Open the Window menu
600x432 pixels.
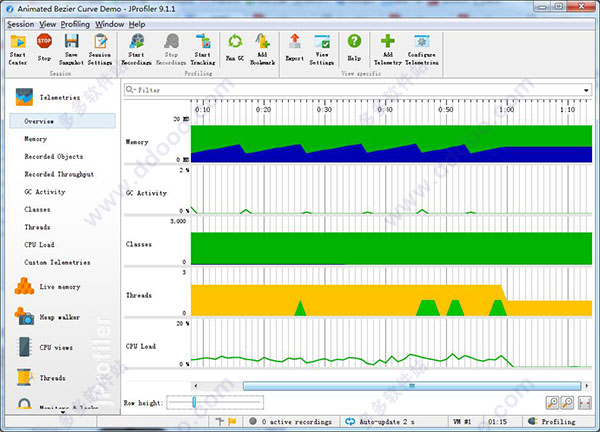coord(109,24)
